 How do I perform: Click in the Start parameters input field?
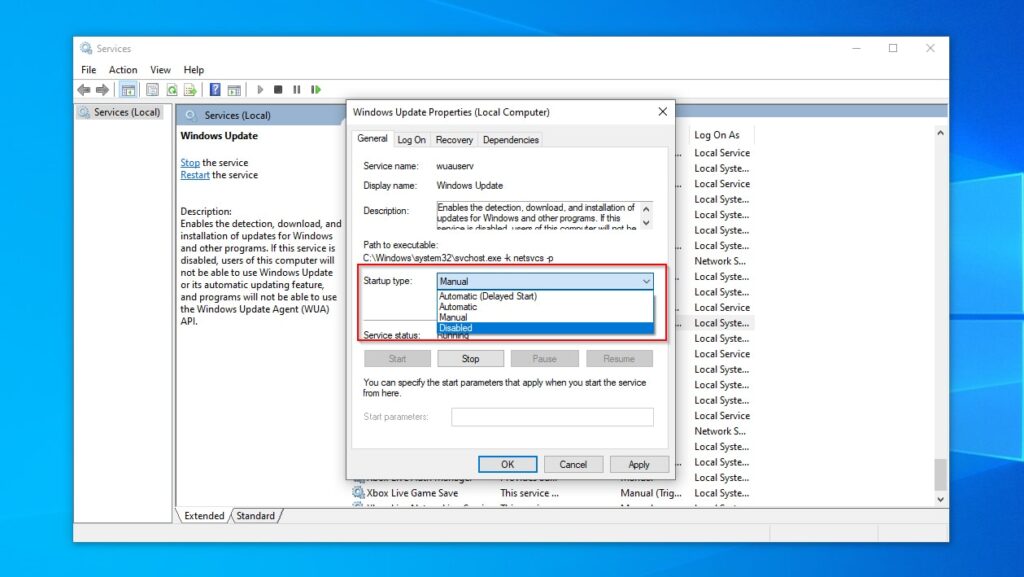coord(552,417)
